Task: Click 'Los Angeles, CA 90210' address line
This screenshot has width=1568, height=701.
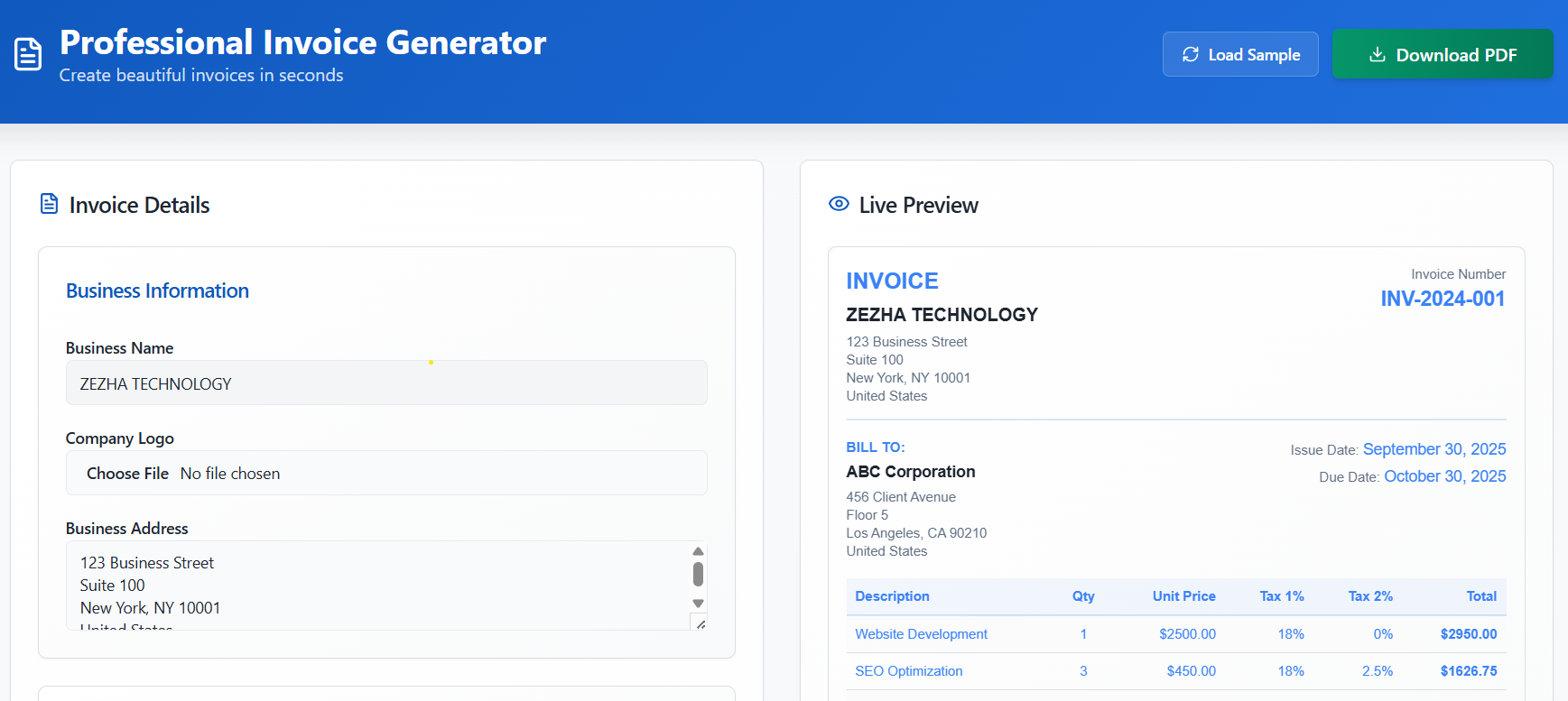Action: (916, 533)
